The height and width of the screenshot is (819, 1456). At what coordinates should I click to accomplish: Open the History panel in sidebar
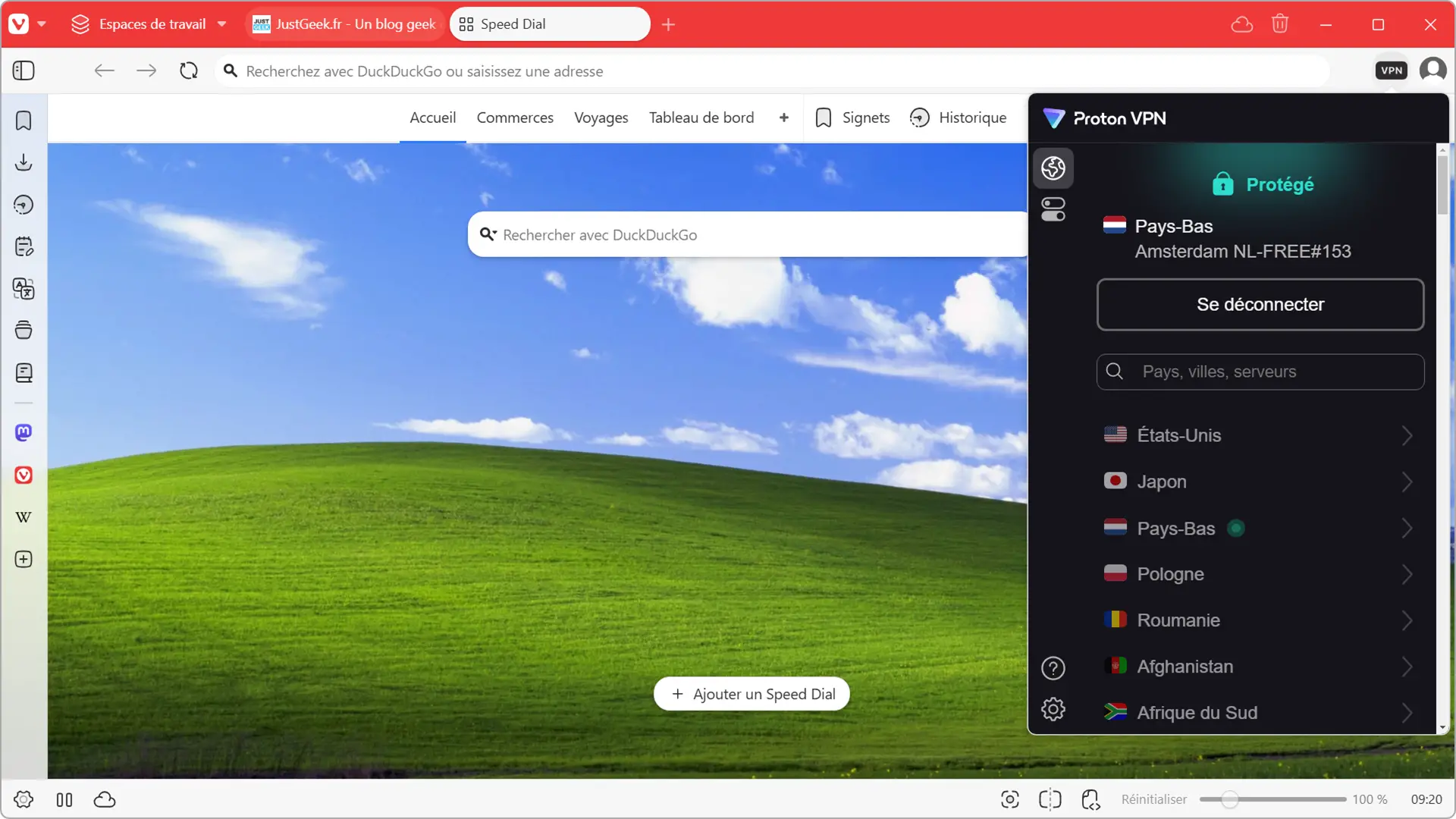24,205
